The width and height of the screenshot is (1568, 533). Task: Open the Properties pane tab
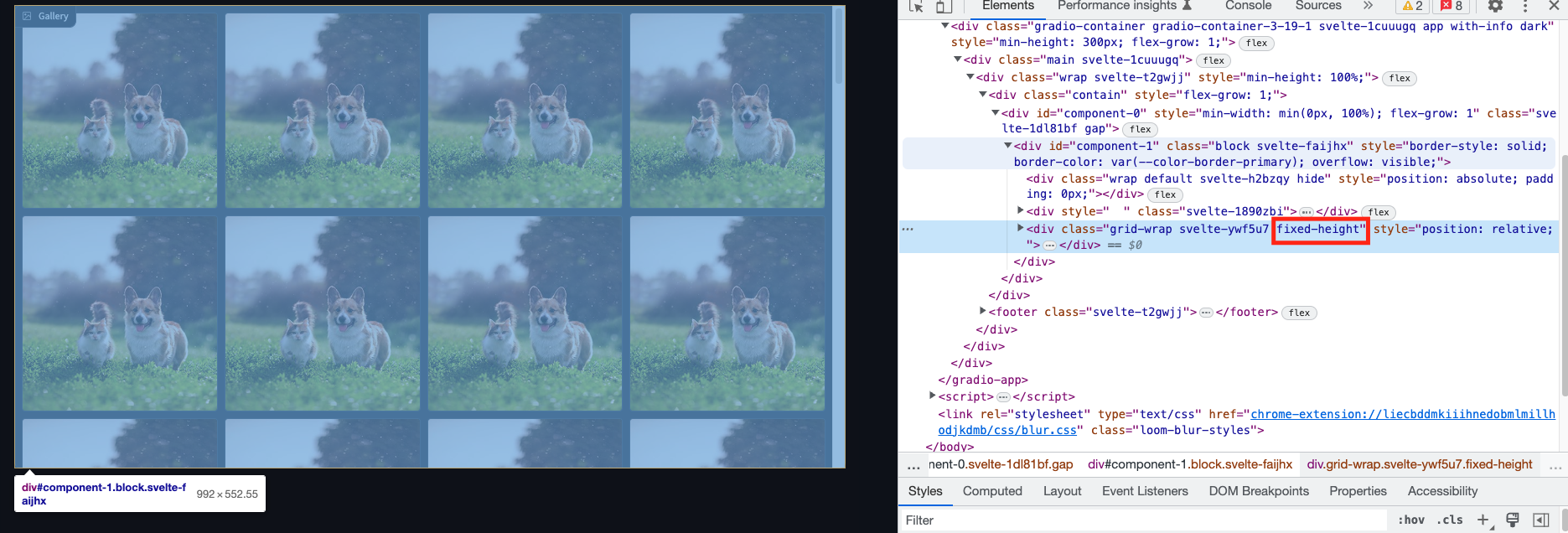(x=1358, y=491)
